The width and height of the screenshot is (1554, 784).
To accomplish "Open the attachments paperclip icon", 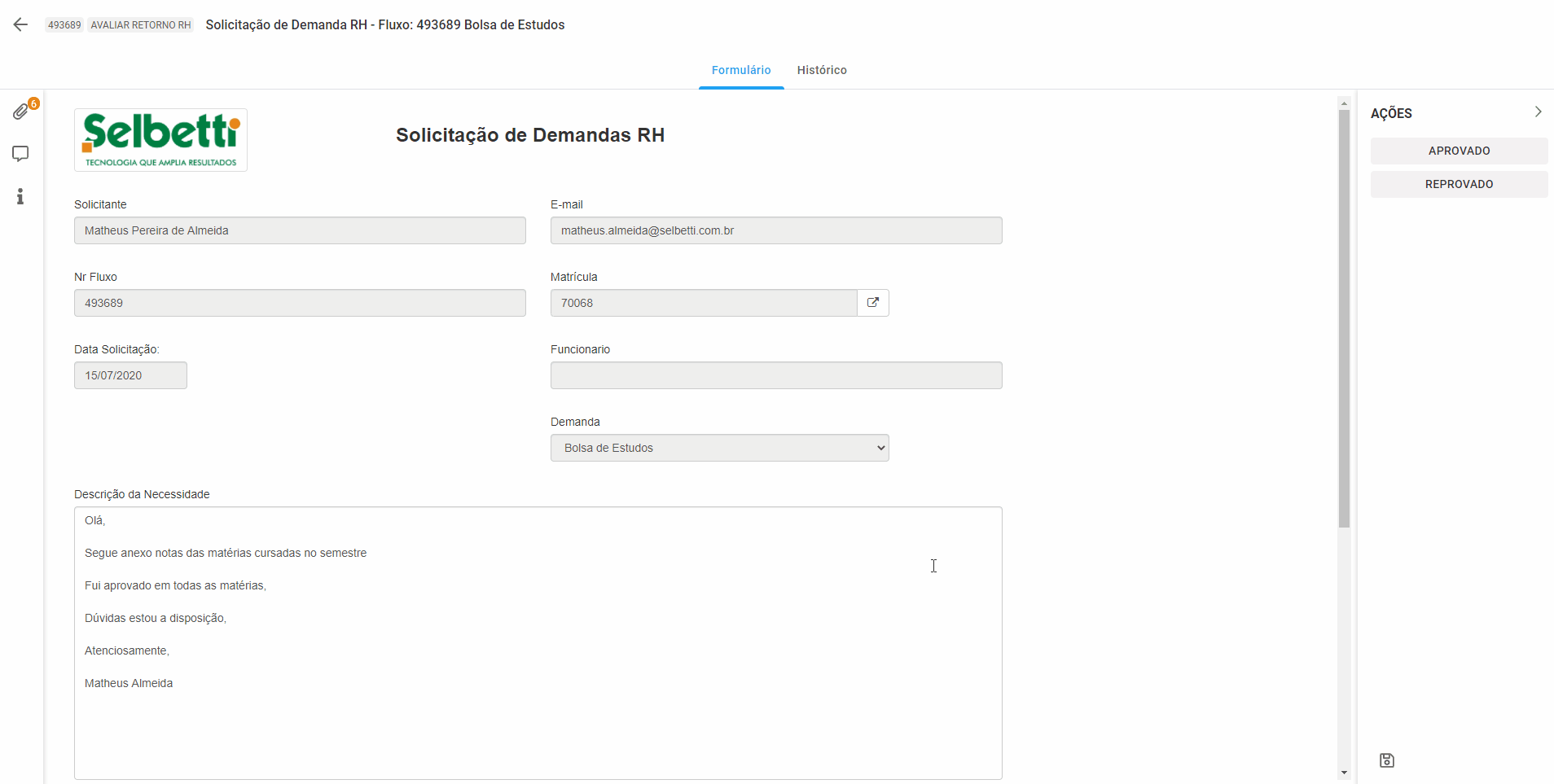I will pyautogui.click(x=21, y=112).
